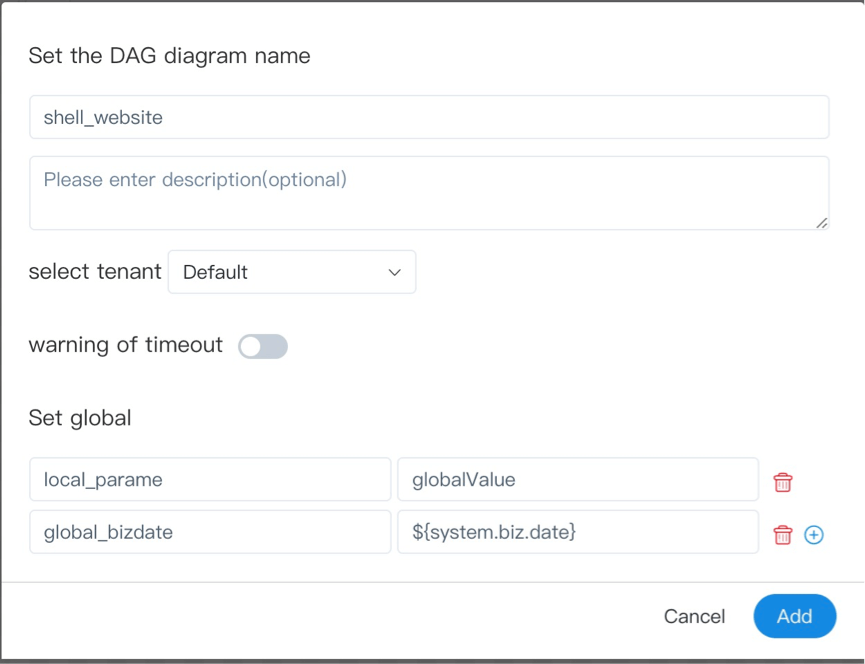Image resolution: width=865 pixels, height=664 pixels.
Task: Cancel the DAG save dialog
Action: (694, 616)
